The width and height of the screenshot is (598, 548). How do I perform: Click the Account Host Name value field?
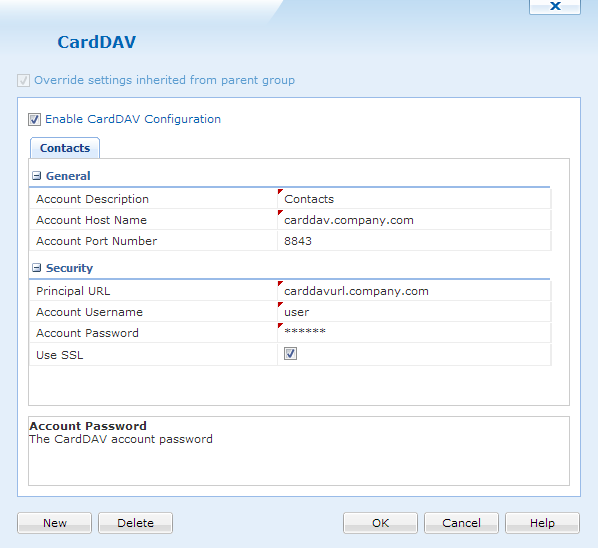click(x=414, y=220)
